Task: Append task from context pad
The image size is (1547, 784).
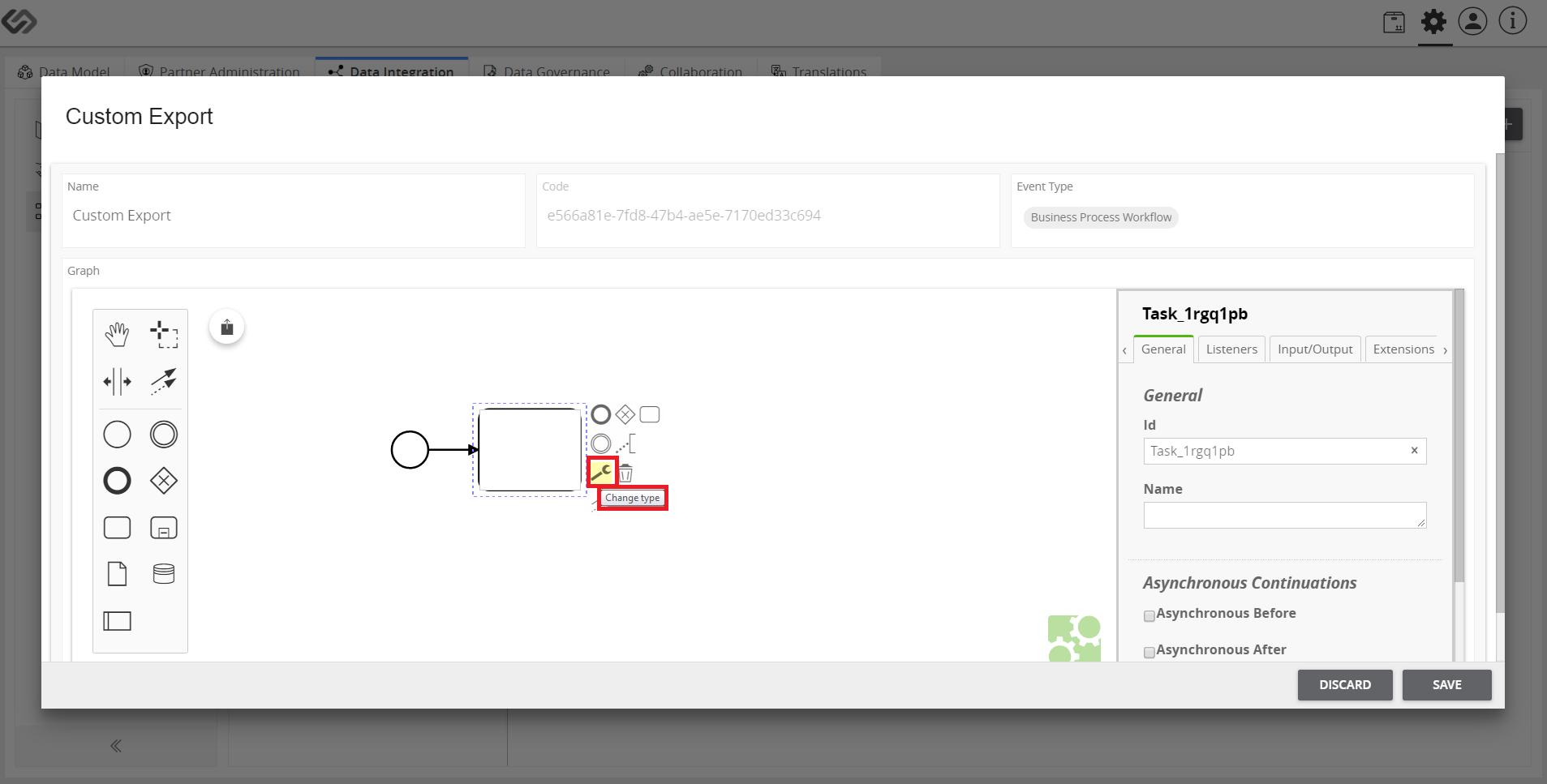Action: (x=650, y=415)
